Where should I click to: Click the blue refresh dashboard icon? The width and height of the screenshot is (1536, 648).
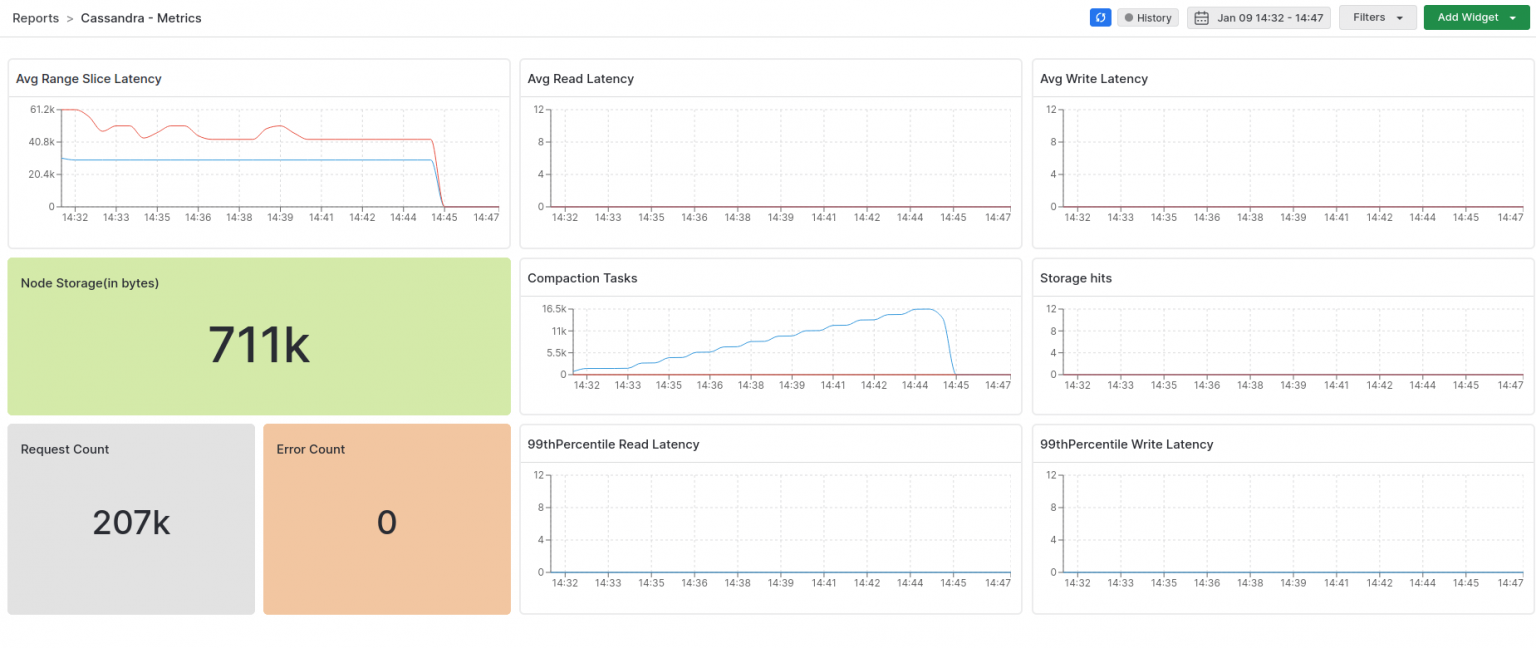click(1100, 17)
